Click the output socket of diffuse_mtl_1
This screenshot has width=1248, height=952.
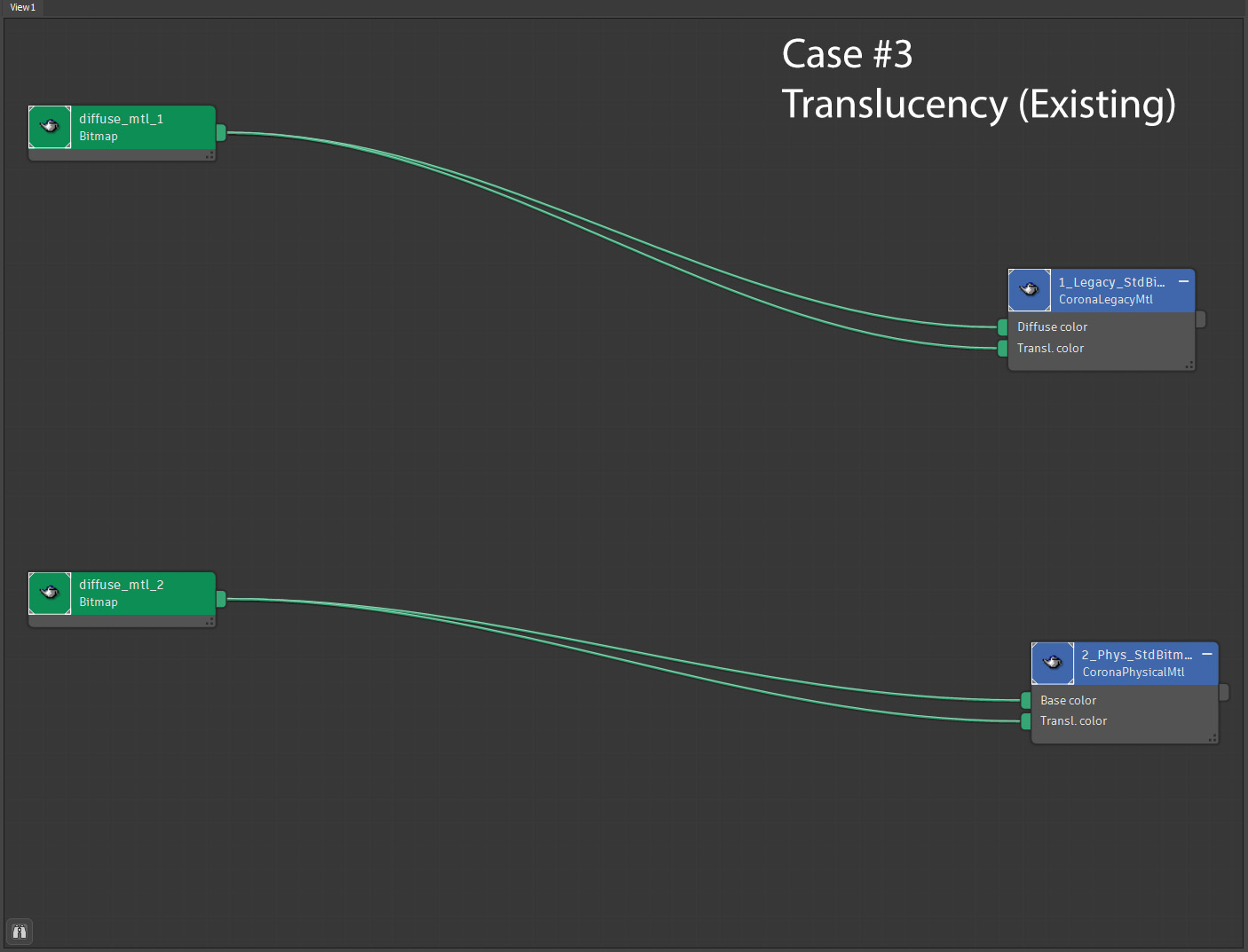coord(221,132)
